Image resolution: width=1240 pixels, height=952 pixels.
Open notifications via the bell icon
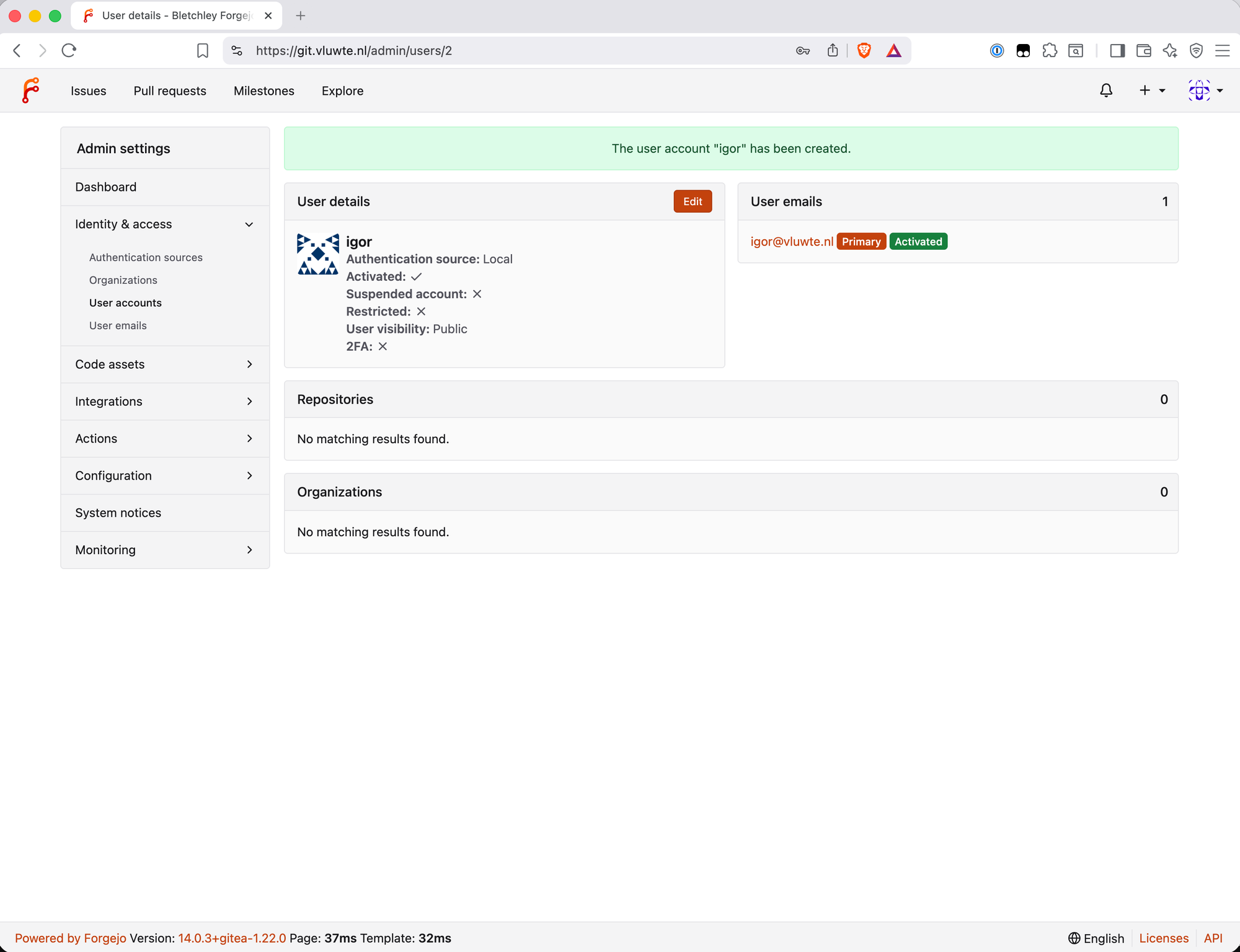(1106, 90)
